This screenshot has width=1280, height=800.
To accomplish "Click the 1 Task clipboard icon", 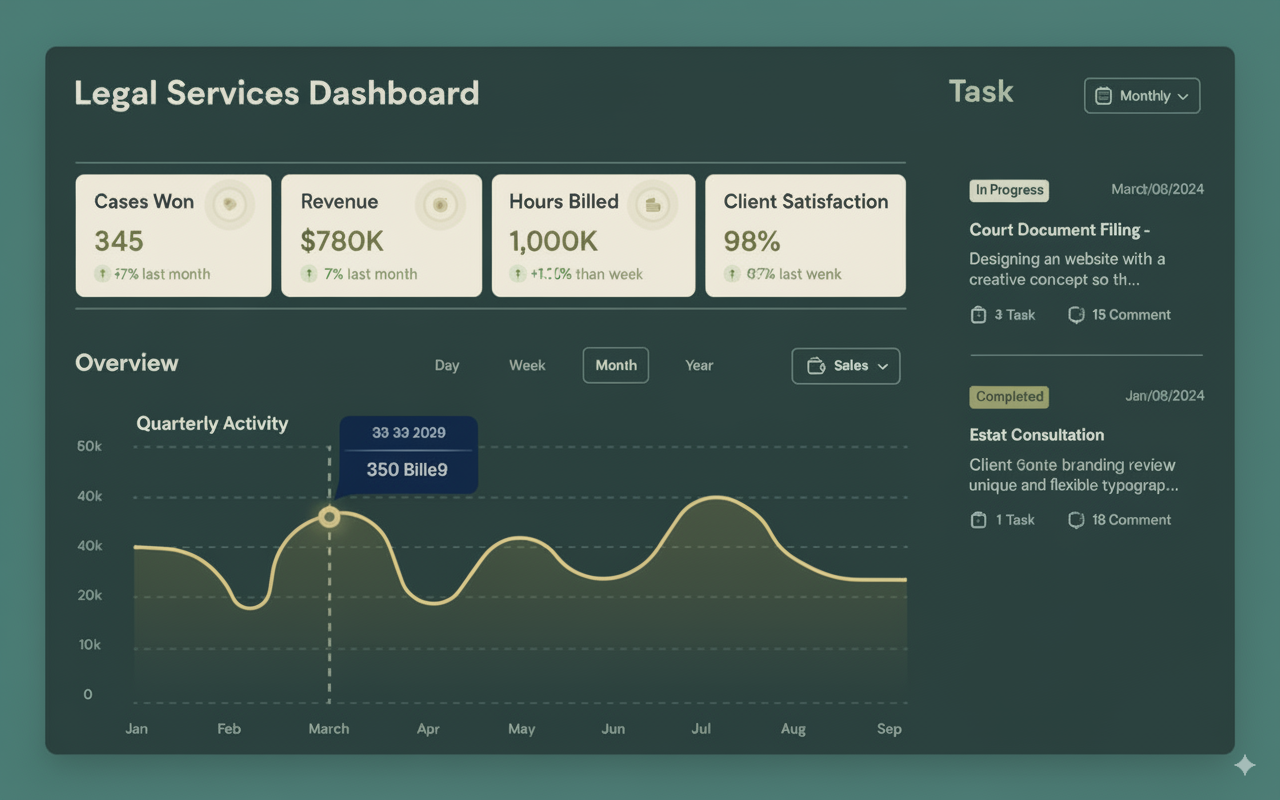I will point(978,520).
